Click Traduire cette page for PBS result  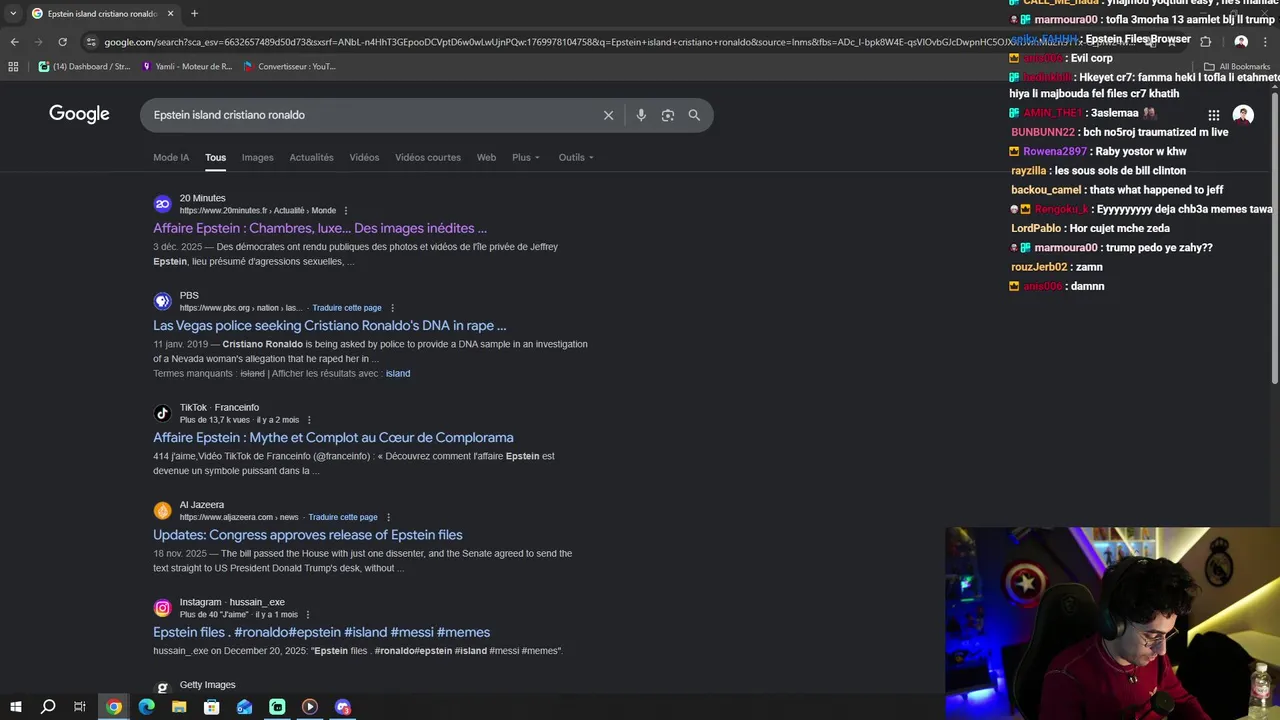pyautogui.click(x=347, y=308)
